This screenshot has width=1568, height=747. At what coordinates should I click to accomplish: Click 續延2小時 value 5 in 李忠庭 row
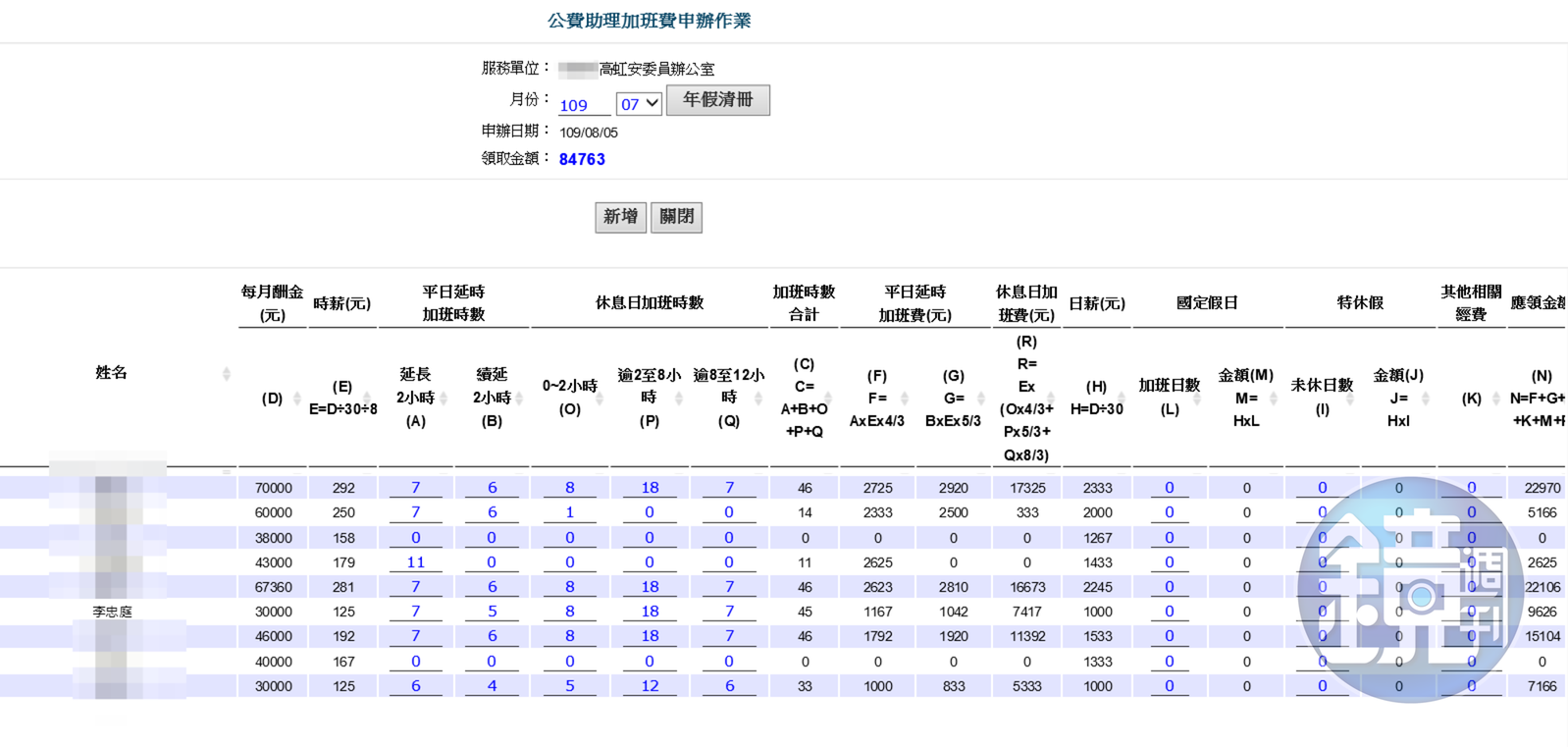point(492,612)
